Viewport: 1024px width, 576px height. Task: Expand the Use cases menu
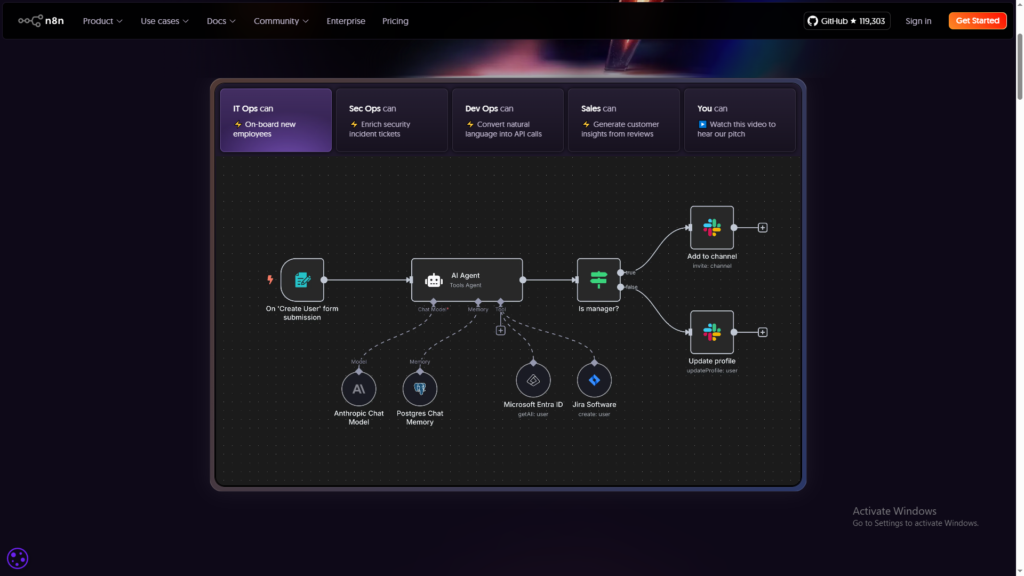pos(163,20)
